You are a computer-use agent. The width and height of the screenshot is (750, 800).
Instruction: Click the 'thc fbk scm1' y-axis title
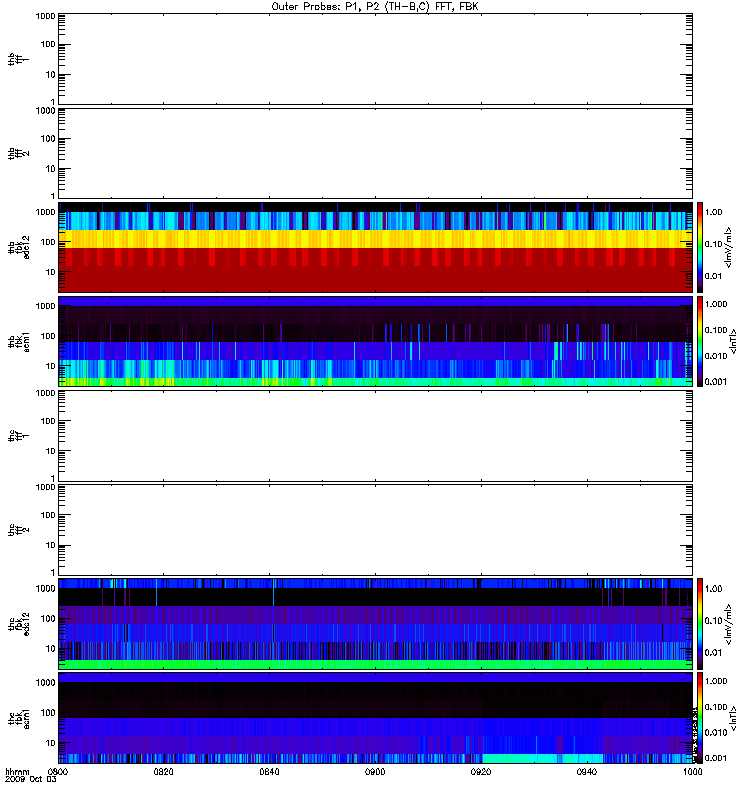[19, 717]
